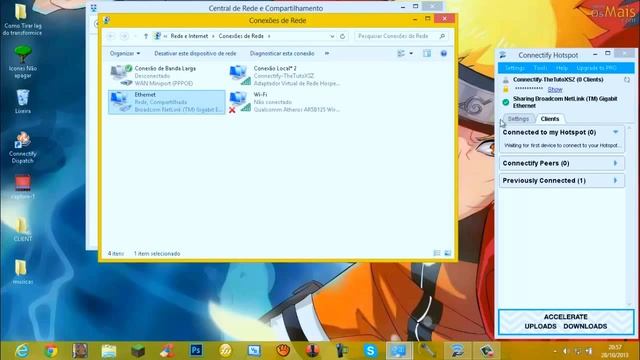The image size is (640, 360).
Task: Open the CLIENT desktop folder
Action: [x=22, y=229]
